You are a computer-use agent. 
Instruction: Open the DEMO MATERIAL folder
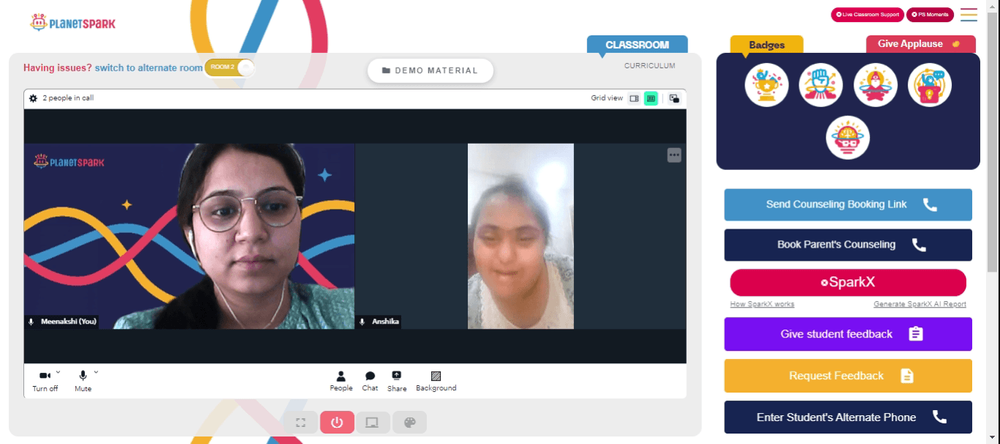coord(430,71)
